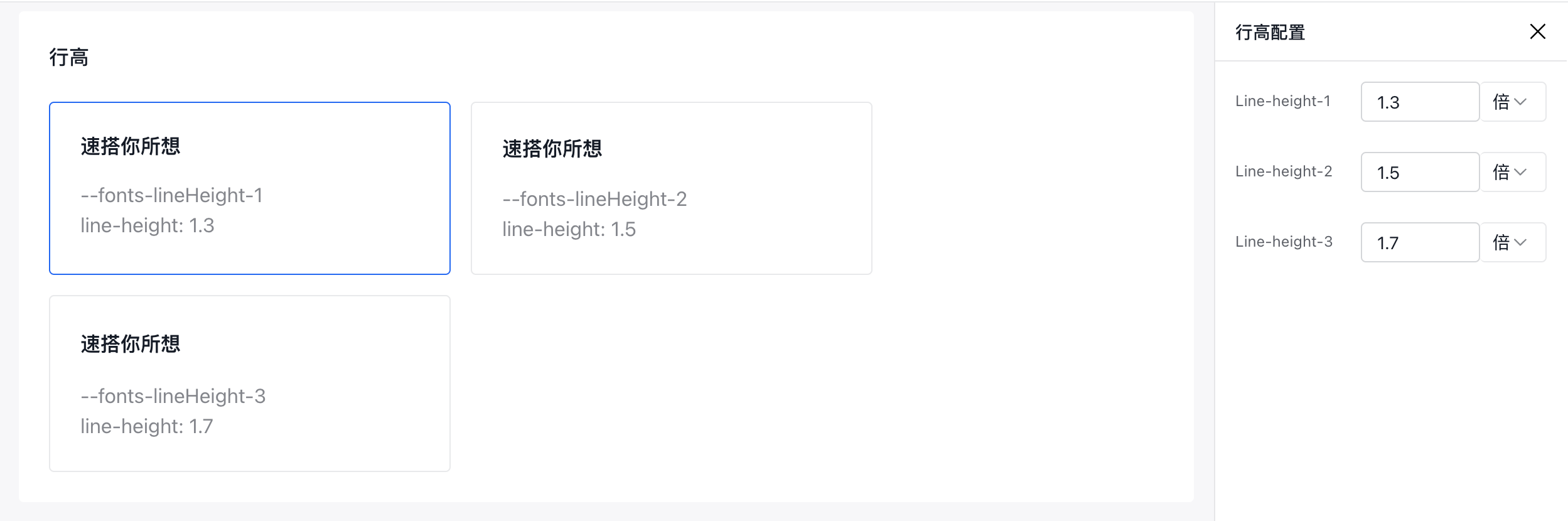Open the Line-height-3 unit dropdown
Viewport: 1568px width, 521px height.
(1513, 242)
